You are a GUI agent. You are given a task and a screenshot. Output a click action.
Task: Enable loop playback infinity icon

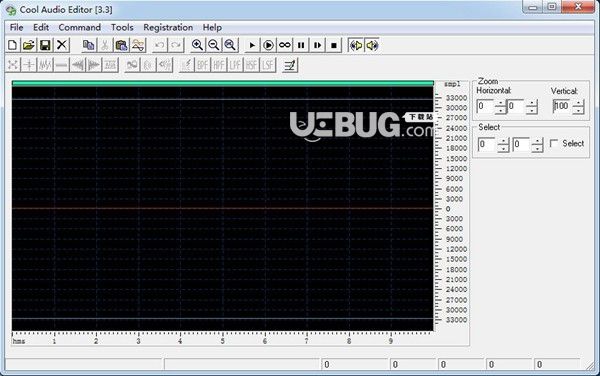coord(285,45)
